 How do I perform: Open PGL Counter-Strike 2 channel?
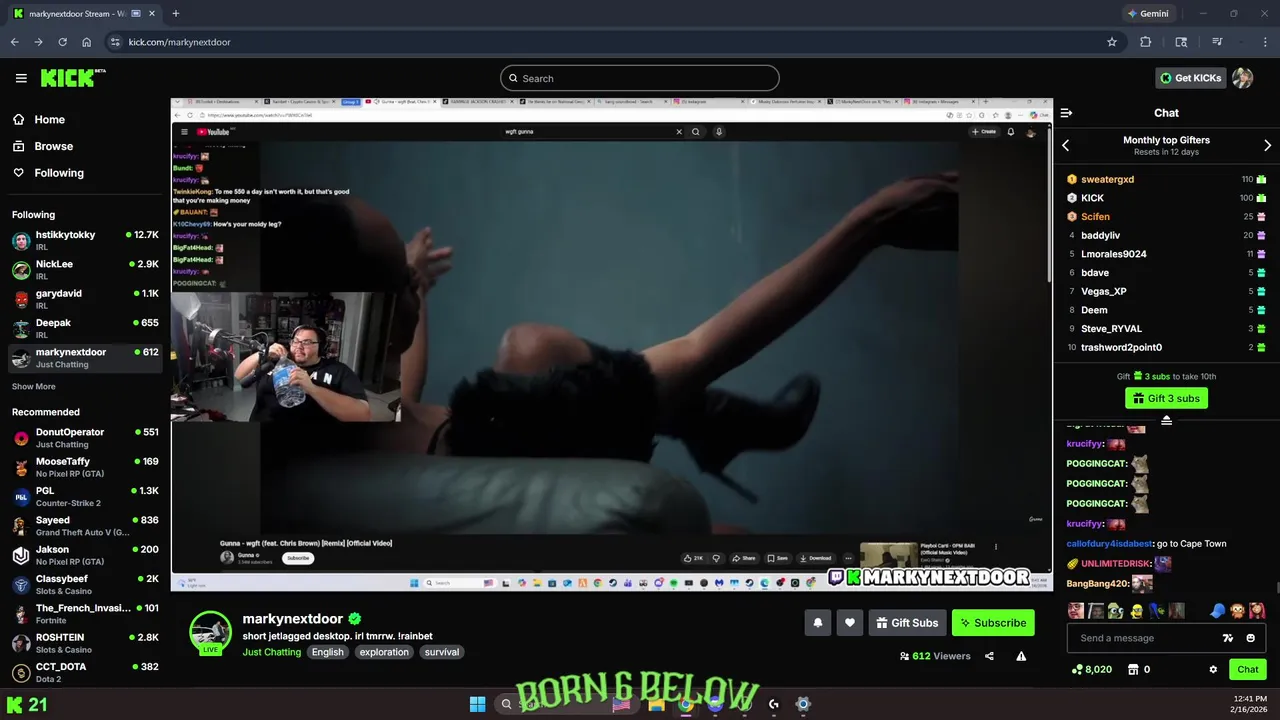85,496
